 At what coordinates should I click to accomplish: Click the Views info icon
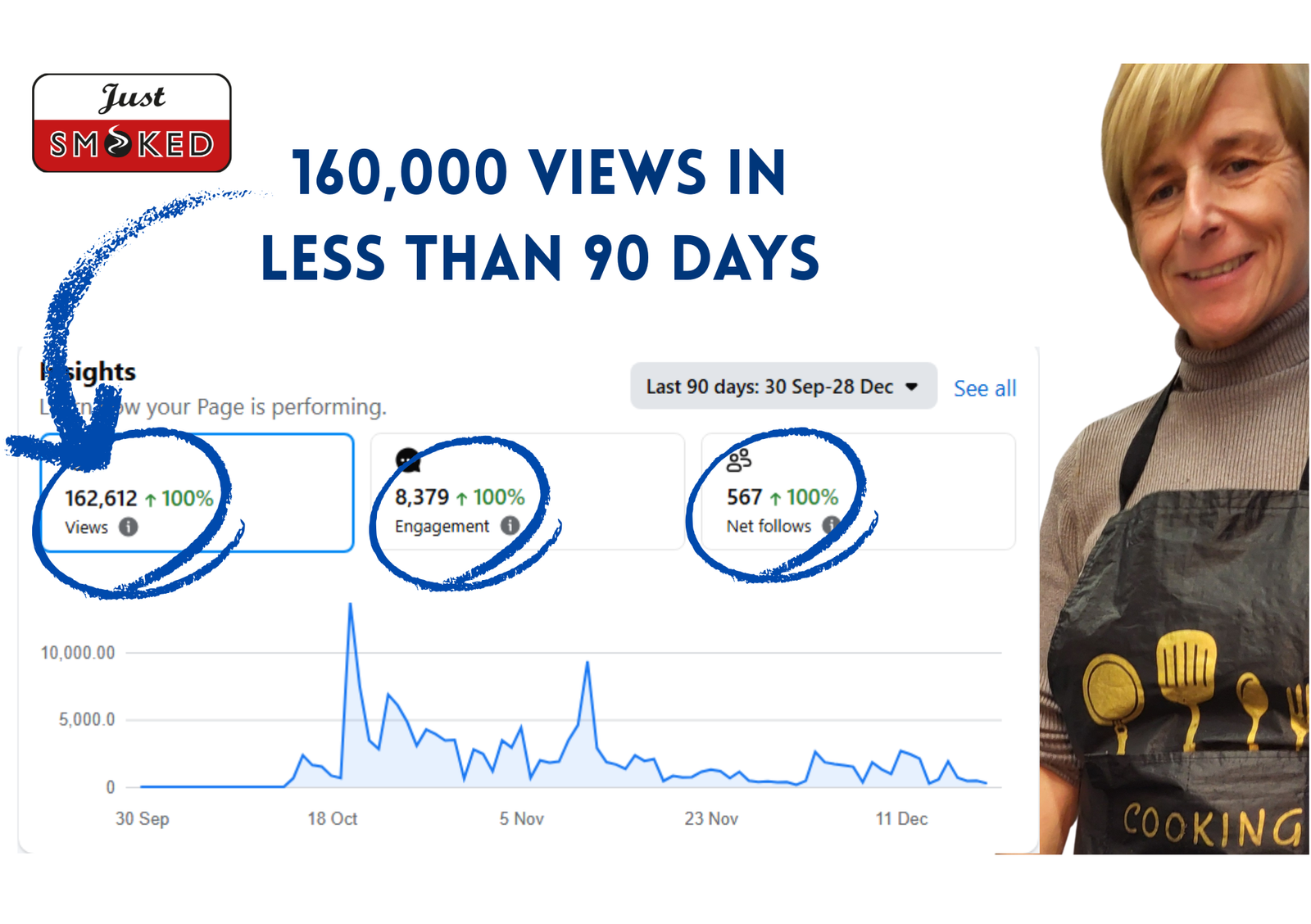point(128,527)
